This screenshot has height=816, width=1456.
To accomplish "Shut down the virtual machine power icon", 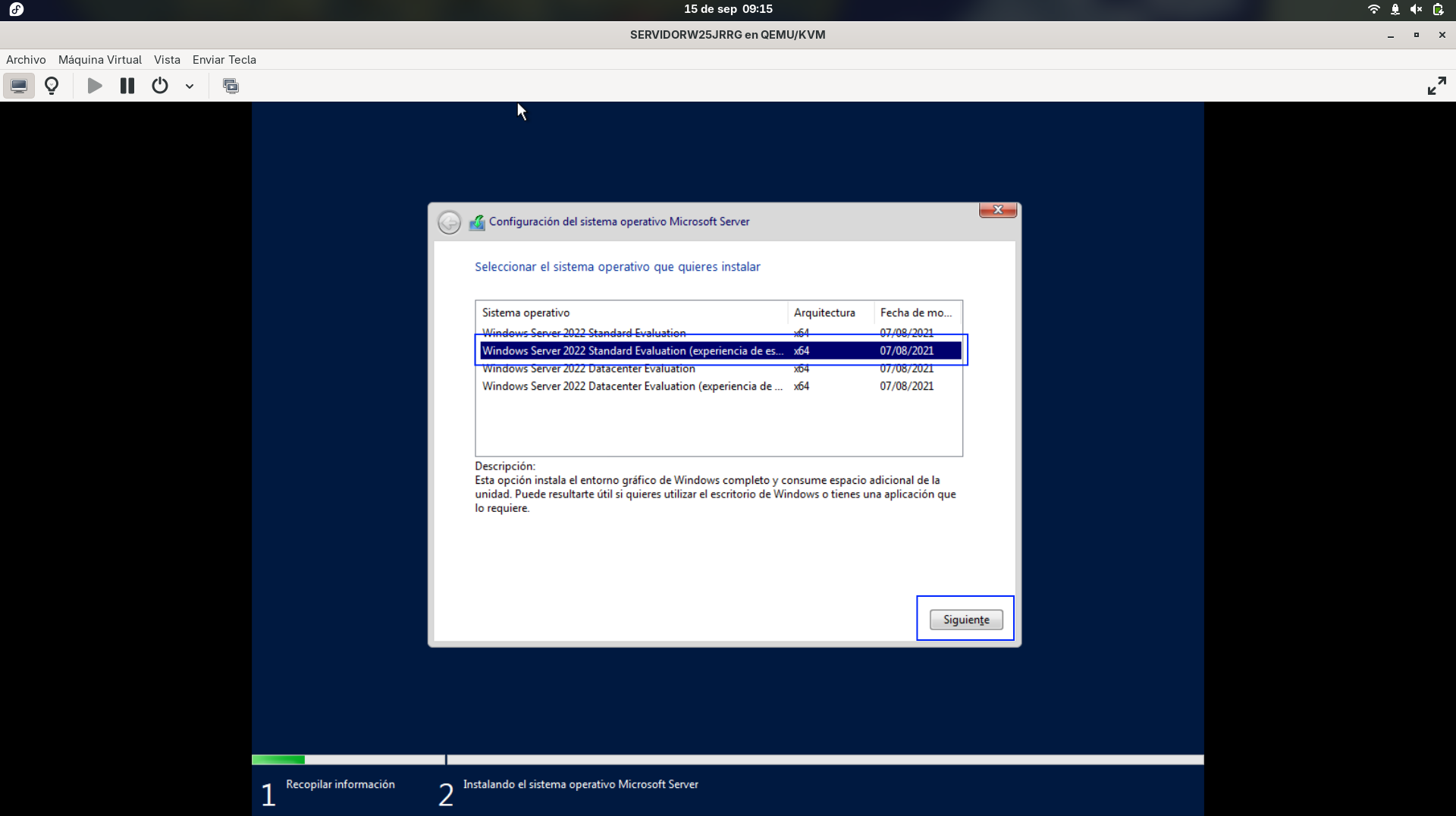I will [x=160, y=86].
